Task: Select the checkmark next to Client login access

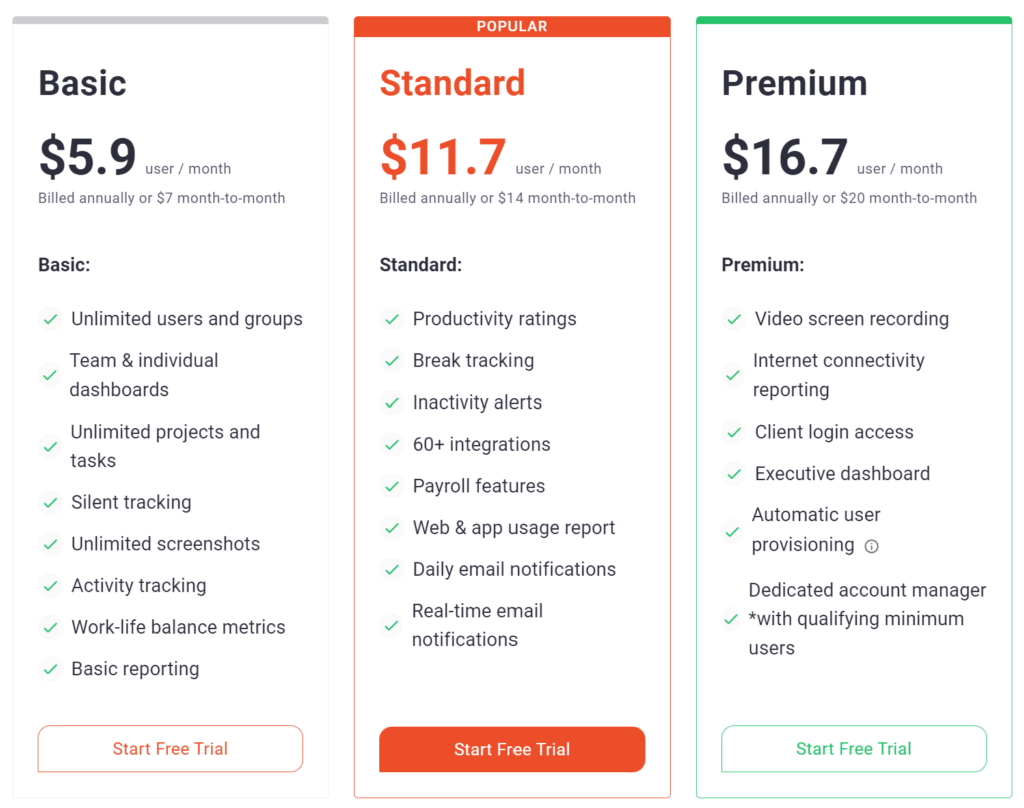Action: point(733,432)
